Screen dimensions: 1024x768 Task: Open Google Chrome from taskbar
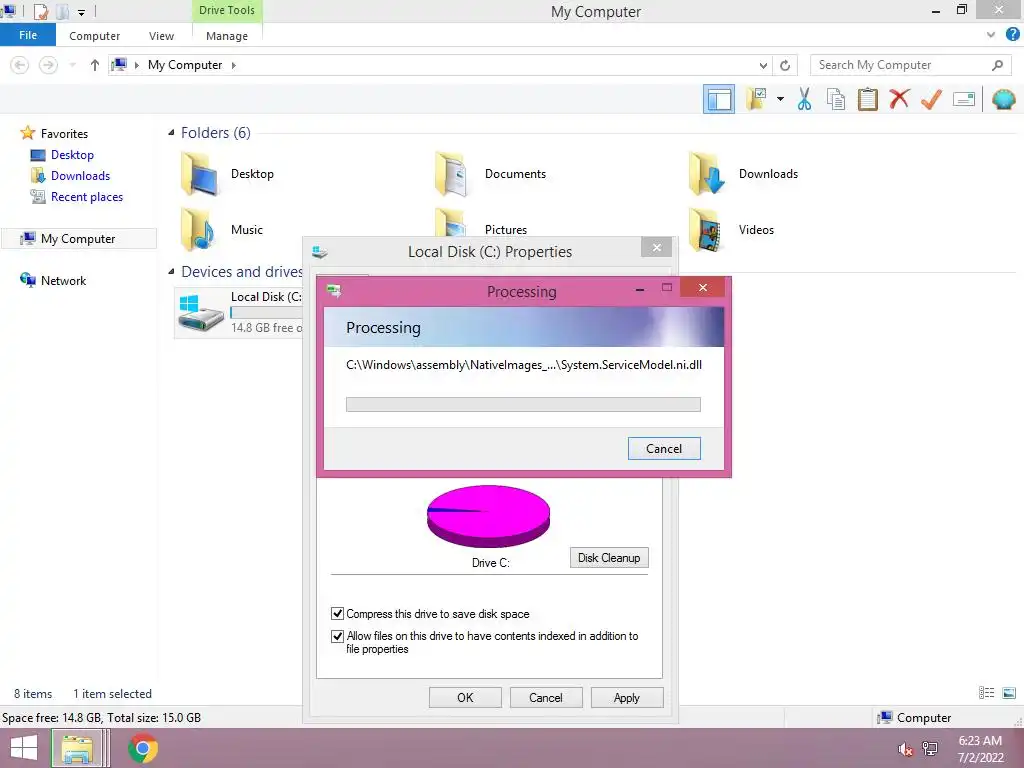[142, 748]
